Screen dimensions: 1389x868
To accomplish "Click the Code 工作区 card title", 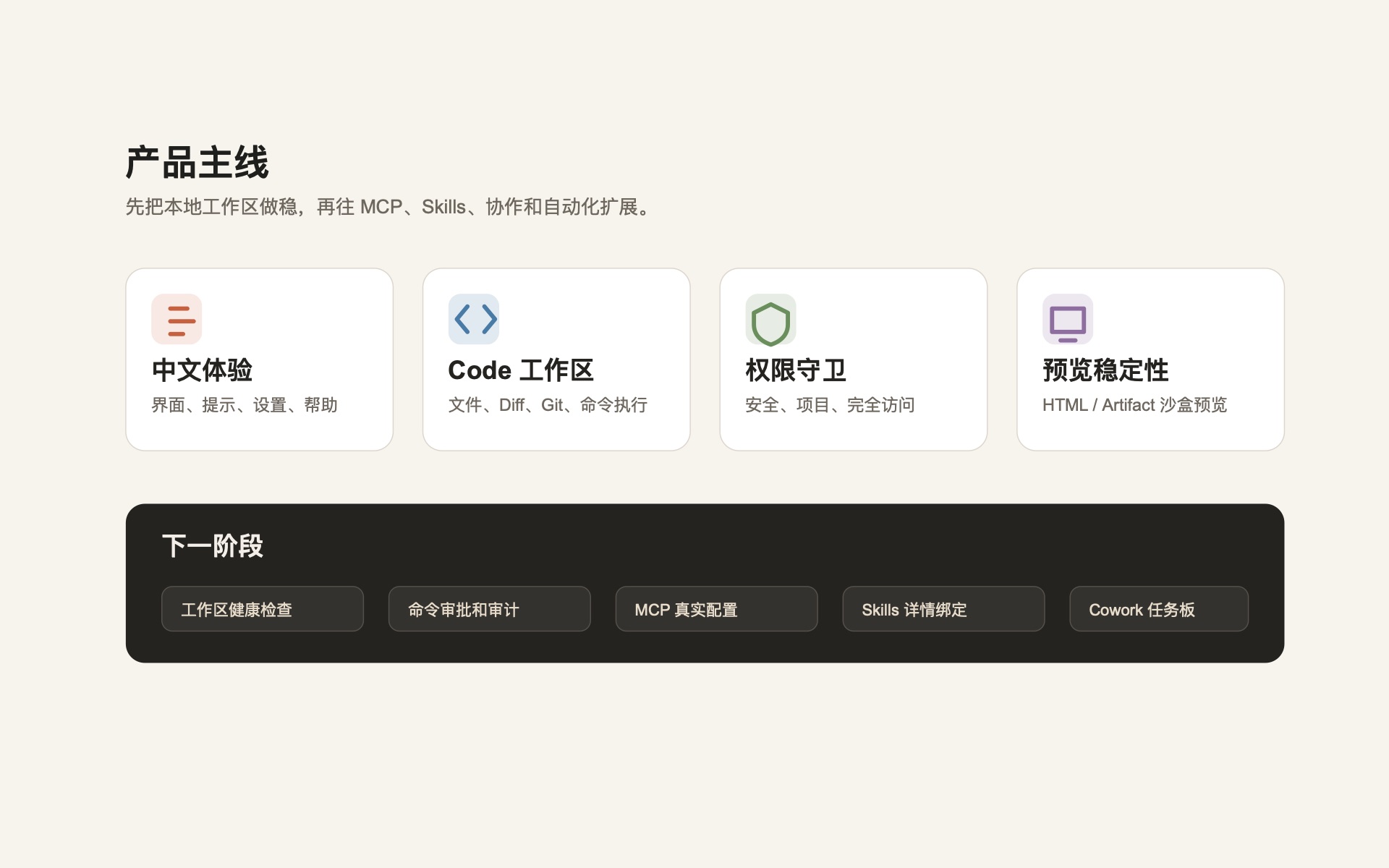I will coord(521,370).
